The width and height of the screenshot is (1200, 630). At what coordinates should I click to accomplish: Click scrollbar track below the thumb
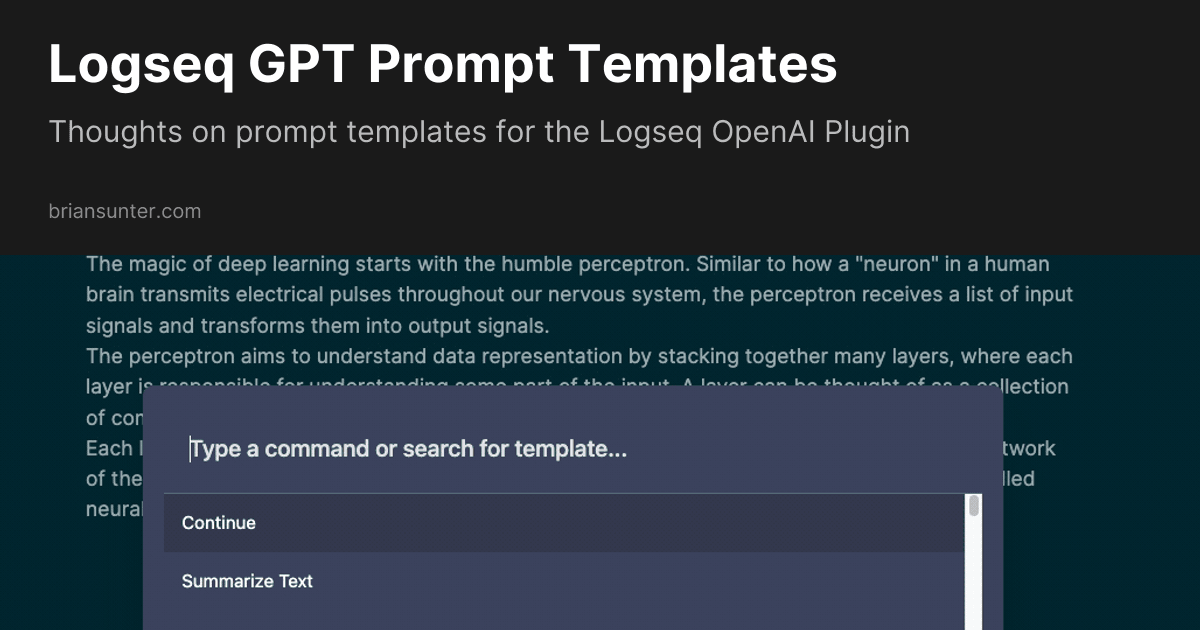(x=974, y=580)
